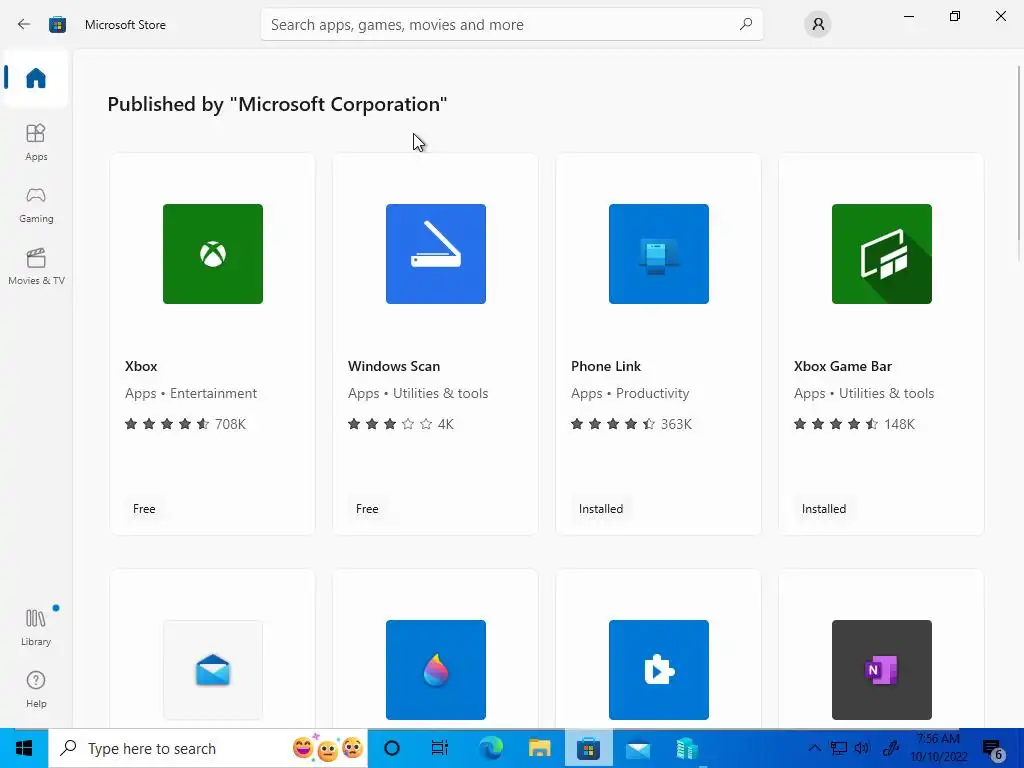Image resolution: width=1024 pixels, height=768 pixels.
Task: Click the Xbox Game Bar app icon
Action: (x=882, y=253)
